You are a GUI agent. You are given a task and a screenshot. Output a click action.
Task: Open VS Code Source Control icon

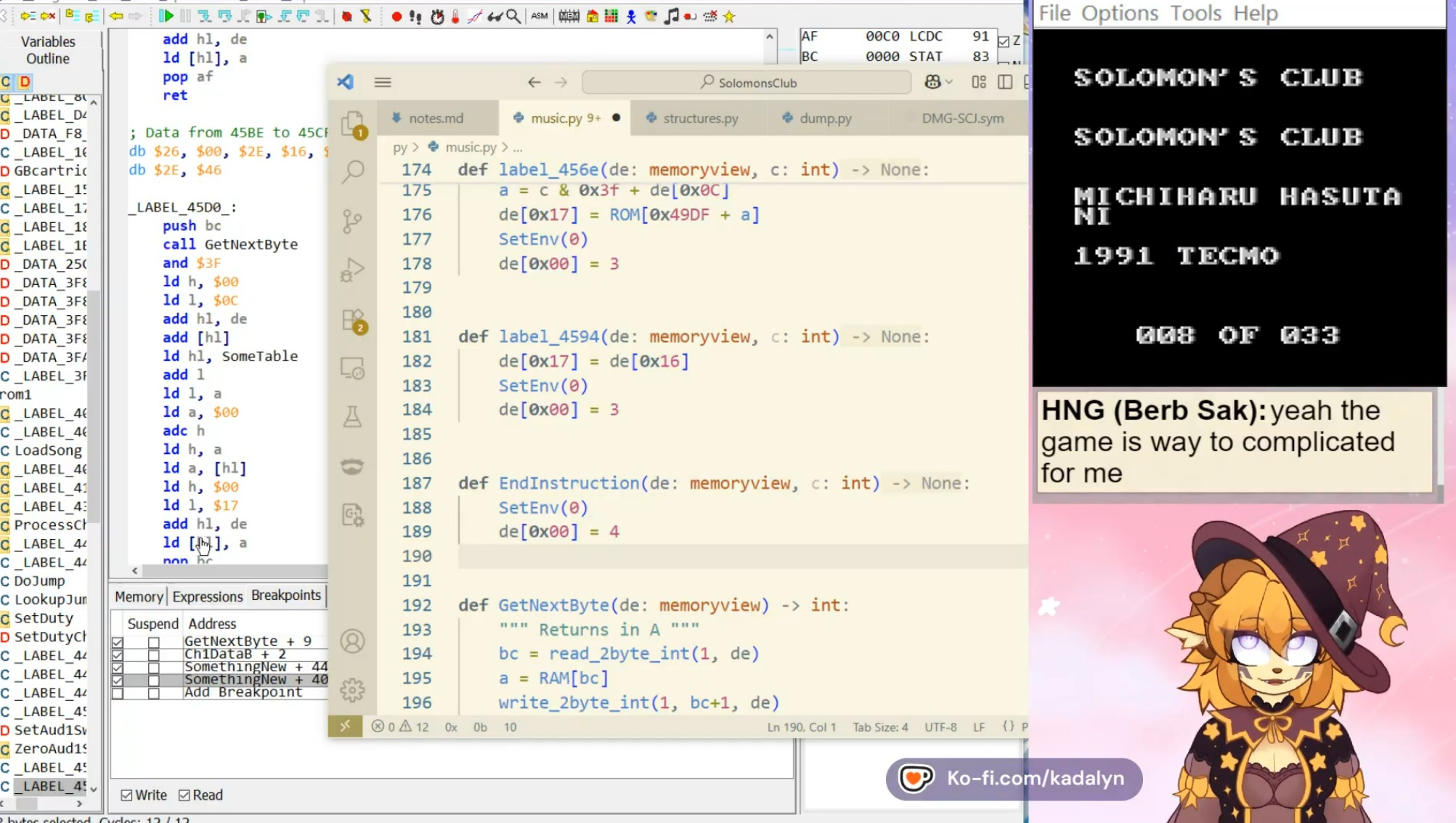pyautogui.click(x=352, y=221)
